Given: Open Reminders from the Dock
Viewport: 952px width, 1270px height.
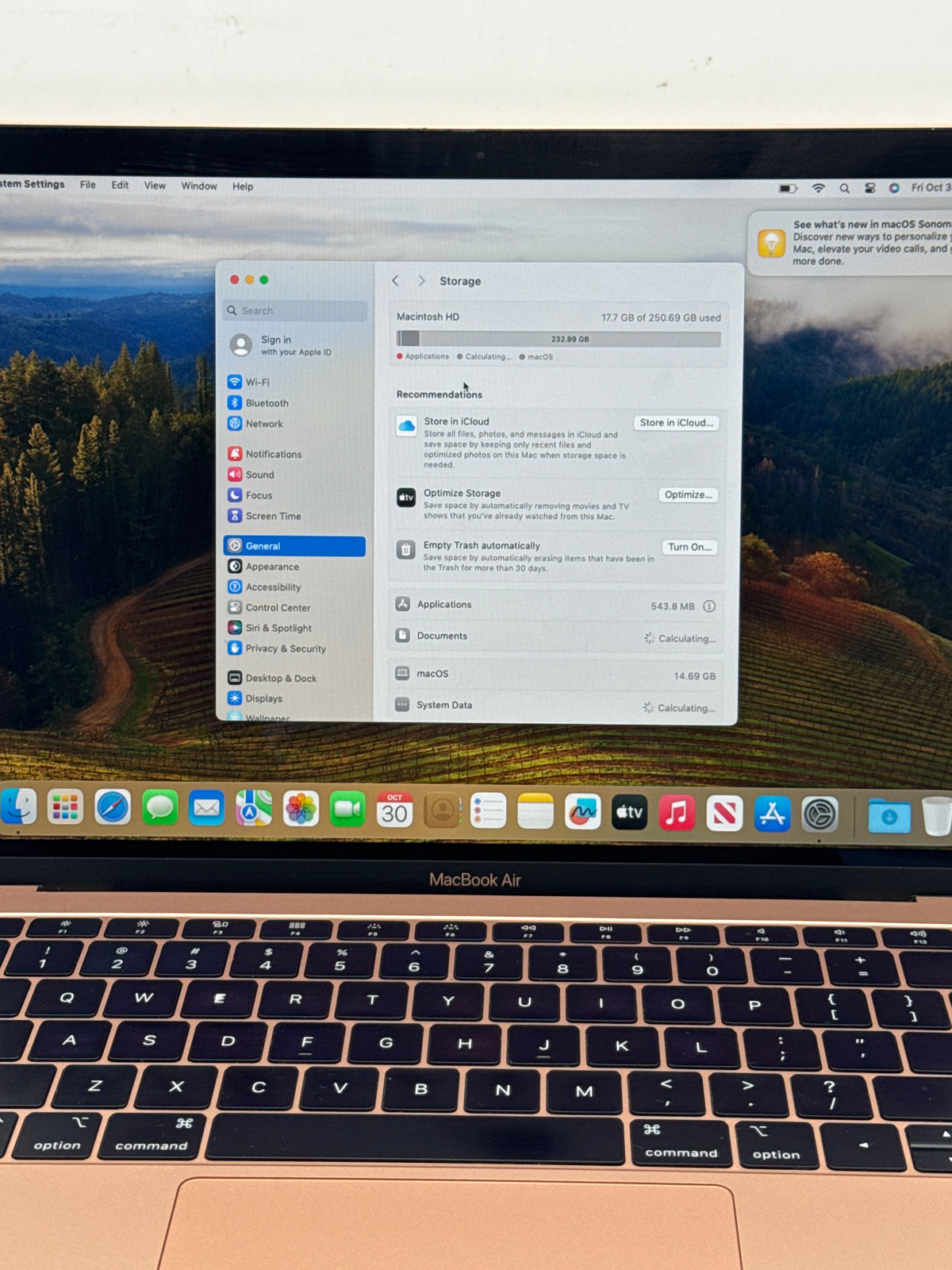Looking at the screenshot, I should pos(489,811).
